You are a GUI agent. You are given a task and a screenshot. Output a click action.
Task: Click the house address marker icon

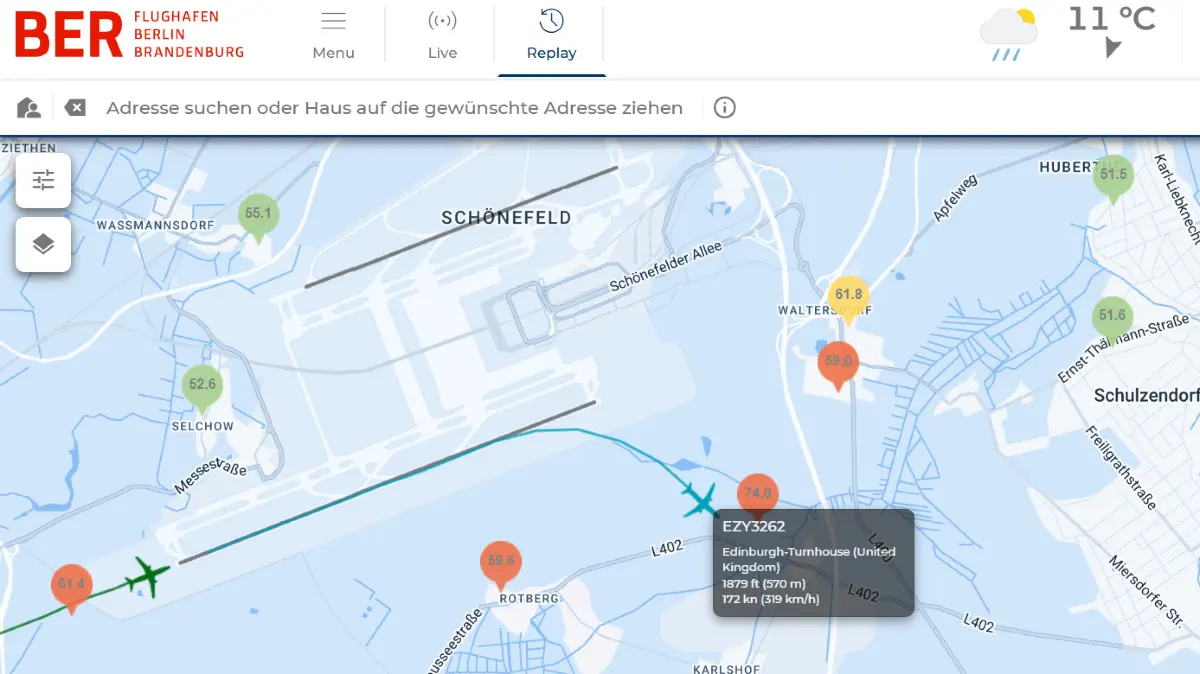coord(29,107)
